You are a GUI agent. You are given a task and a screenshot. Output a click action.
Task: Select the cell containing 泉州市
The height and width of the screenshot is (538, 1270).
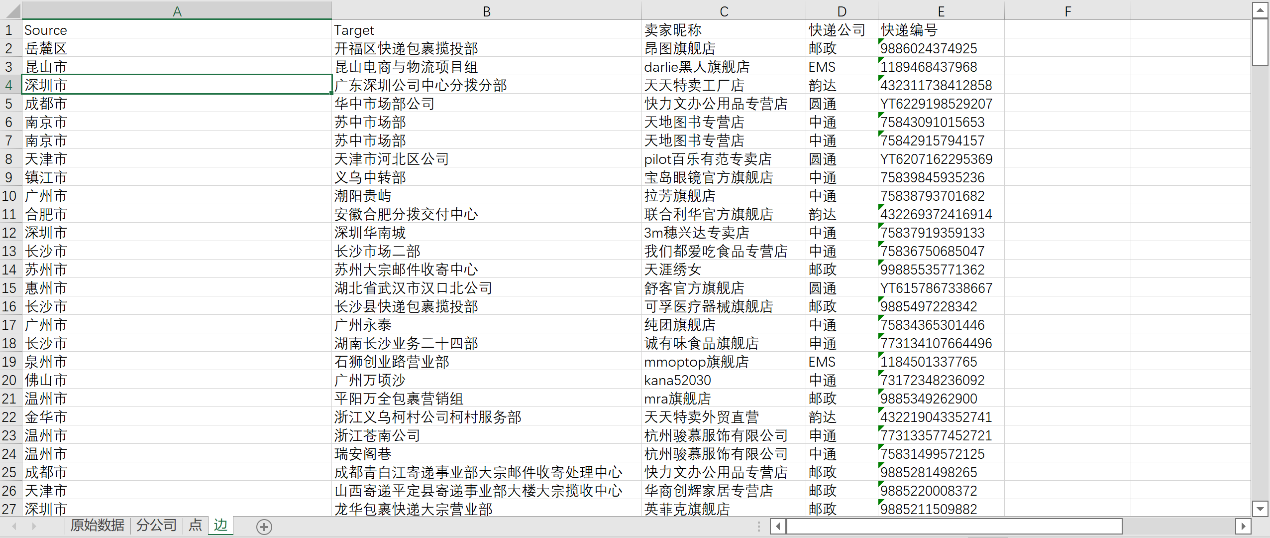tap(177, 362)
